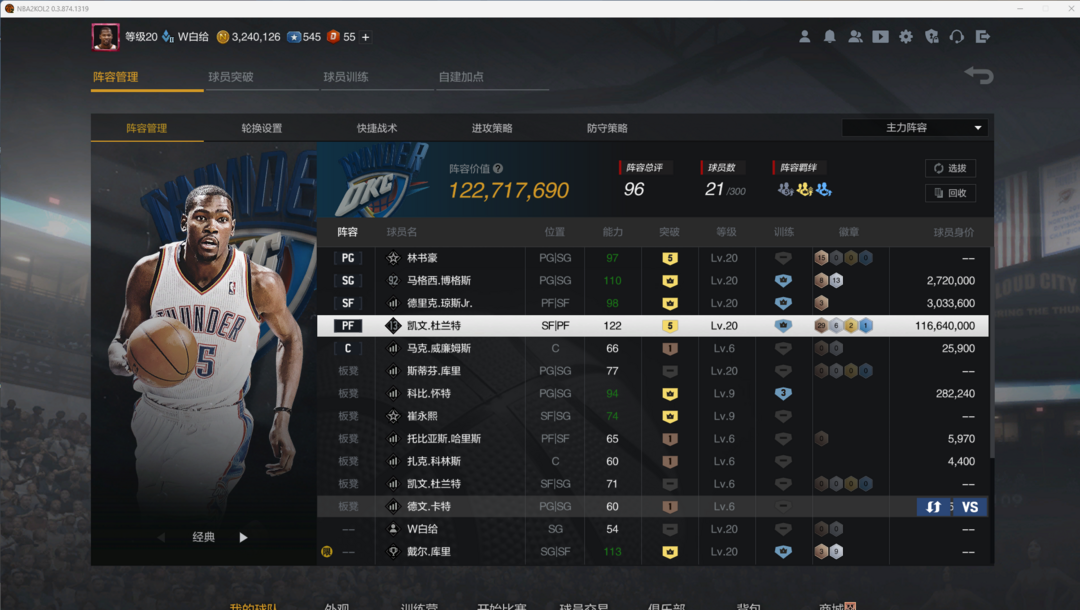The width and height of the screenshot is (1080, 610).
Task: Click the lineup value 122,717,690
Action: coord(508,191)
